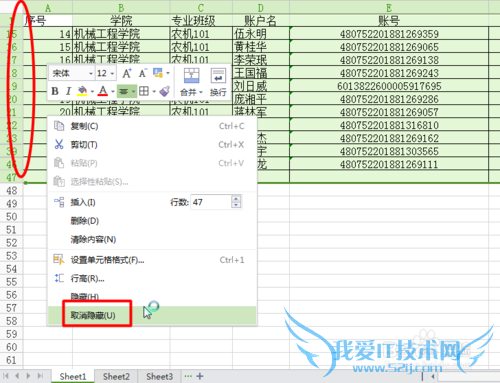Choose 清除内容(N) from the context menu
Screen dimensions: 500x383
tap(152, 239)
